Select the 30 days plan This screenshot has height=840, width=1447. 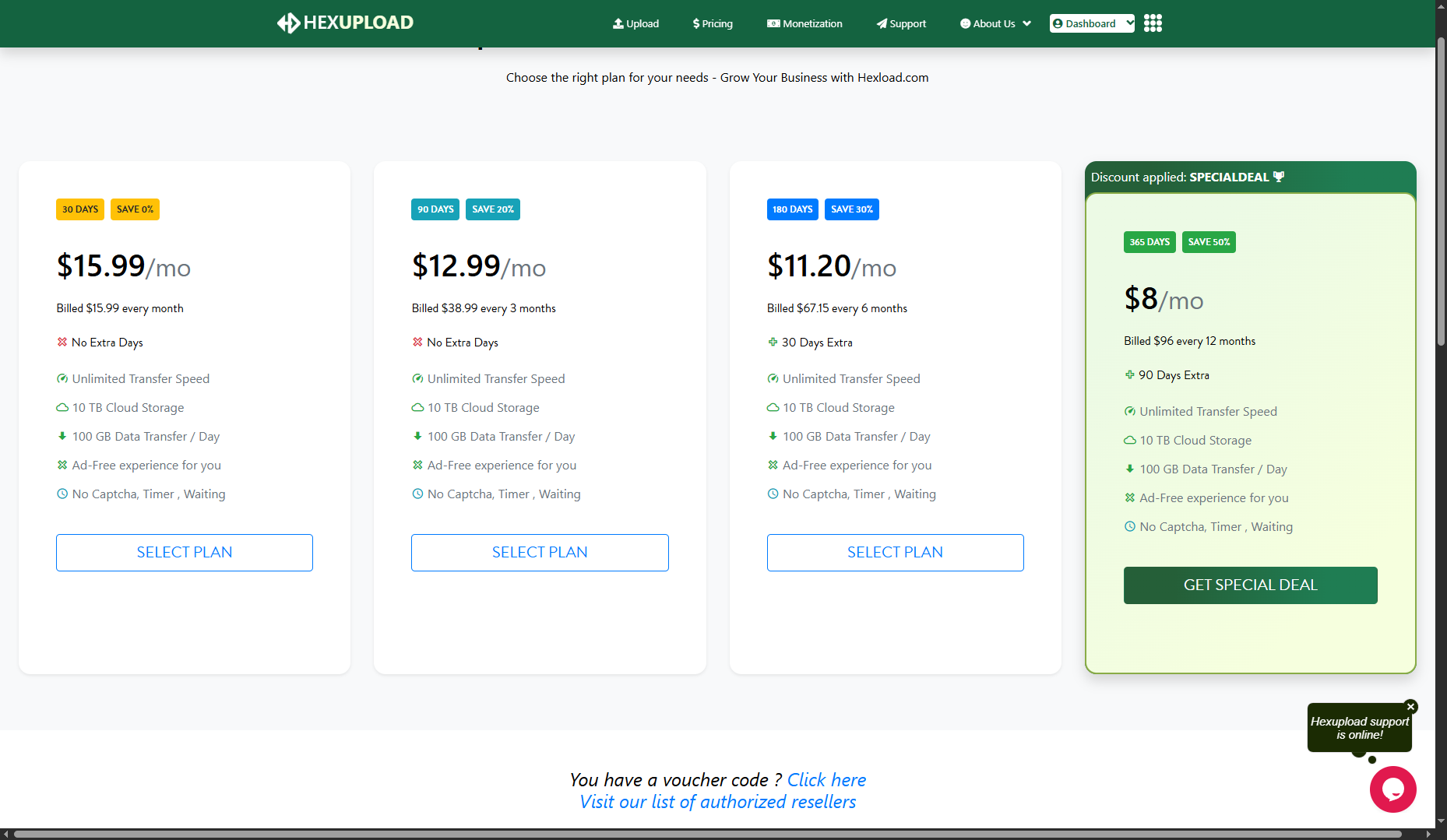pos(185,553)
